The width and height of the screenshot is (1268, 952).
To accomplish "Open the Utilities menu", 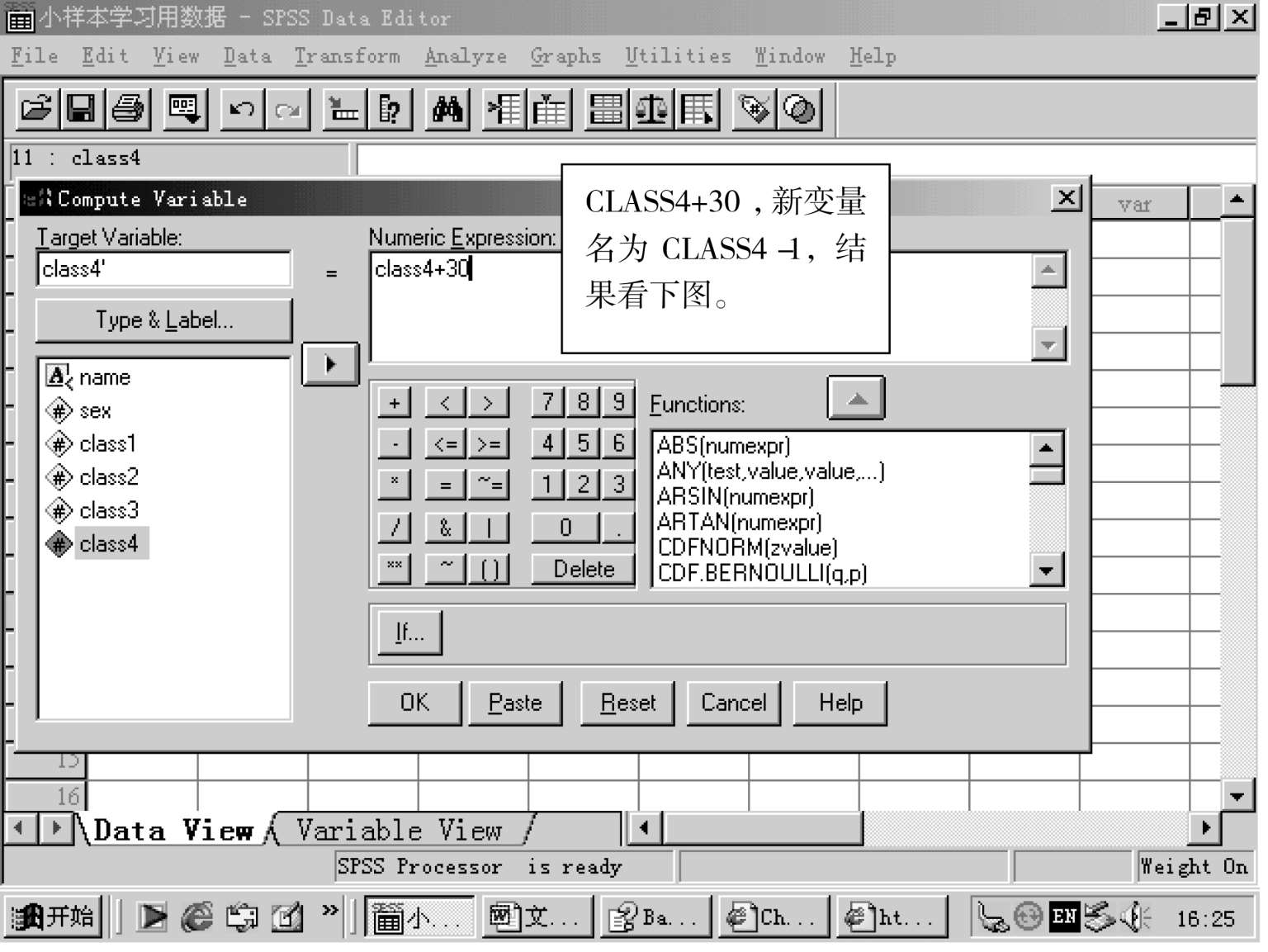I will click(678, 56).
